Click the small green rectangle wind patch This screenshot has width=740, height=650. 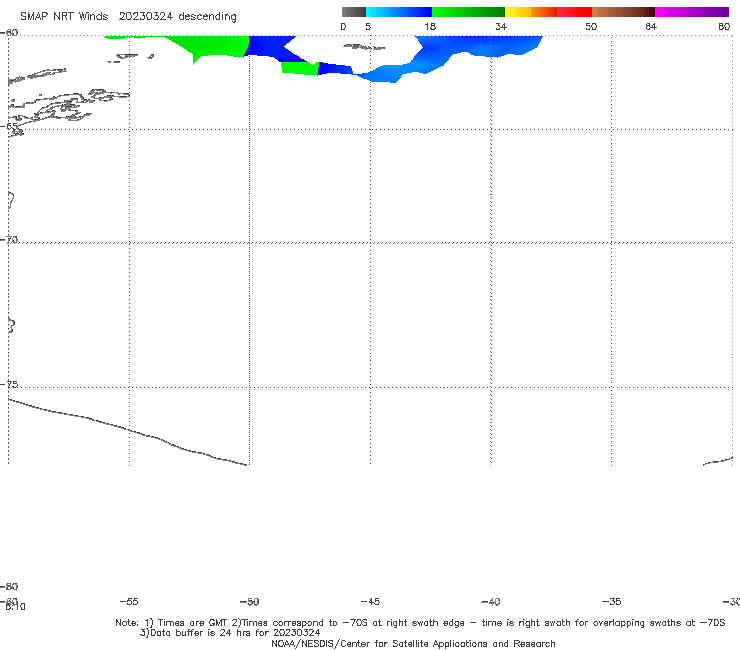[300, 68]
